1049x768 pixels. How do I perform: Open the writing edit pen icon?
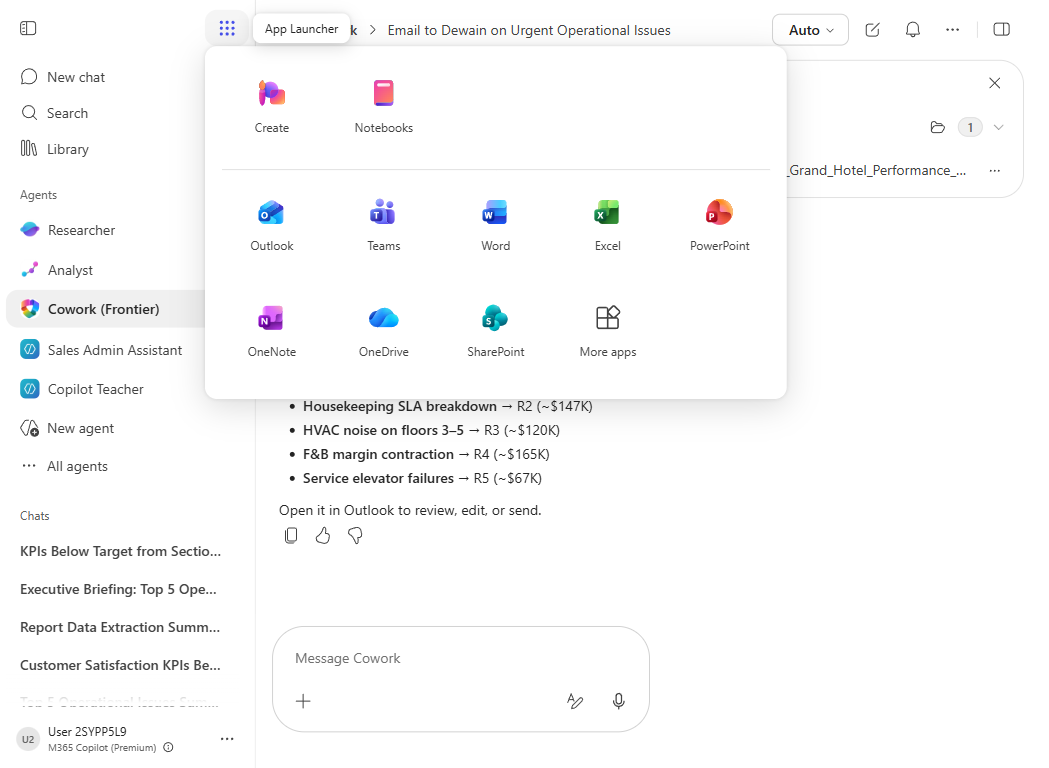tap(575, 701)
